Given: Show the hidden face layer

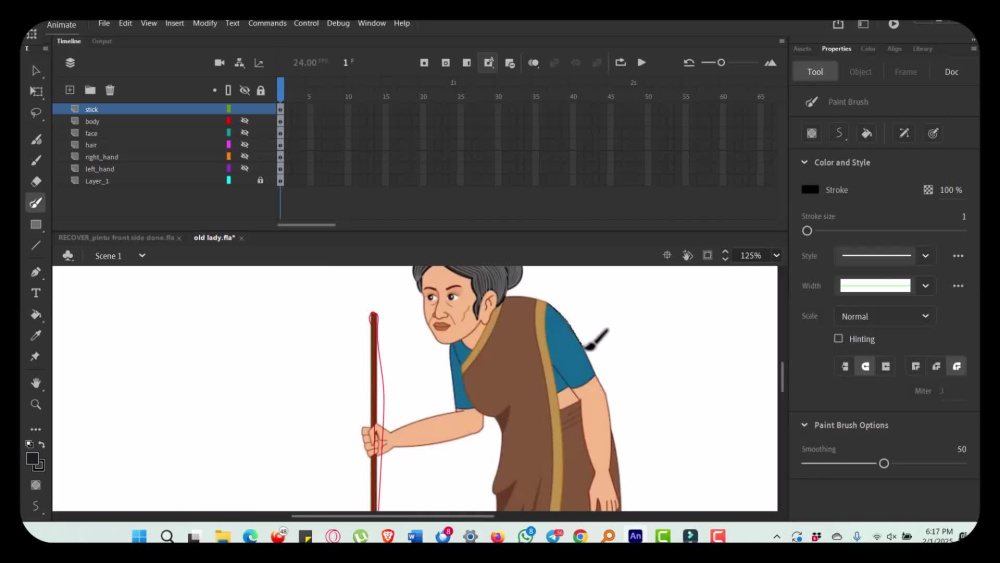Looking at the screenshot, I should (x=244, y=133).
